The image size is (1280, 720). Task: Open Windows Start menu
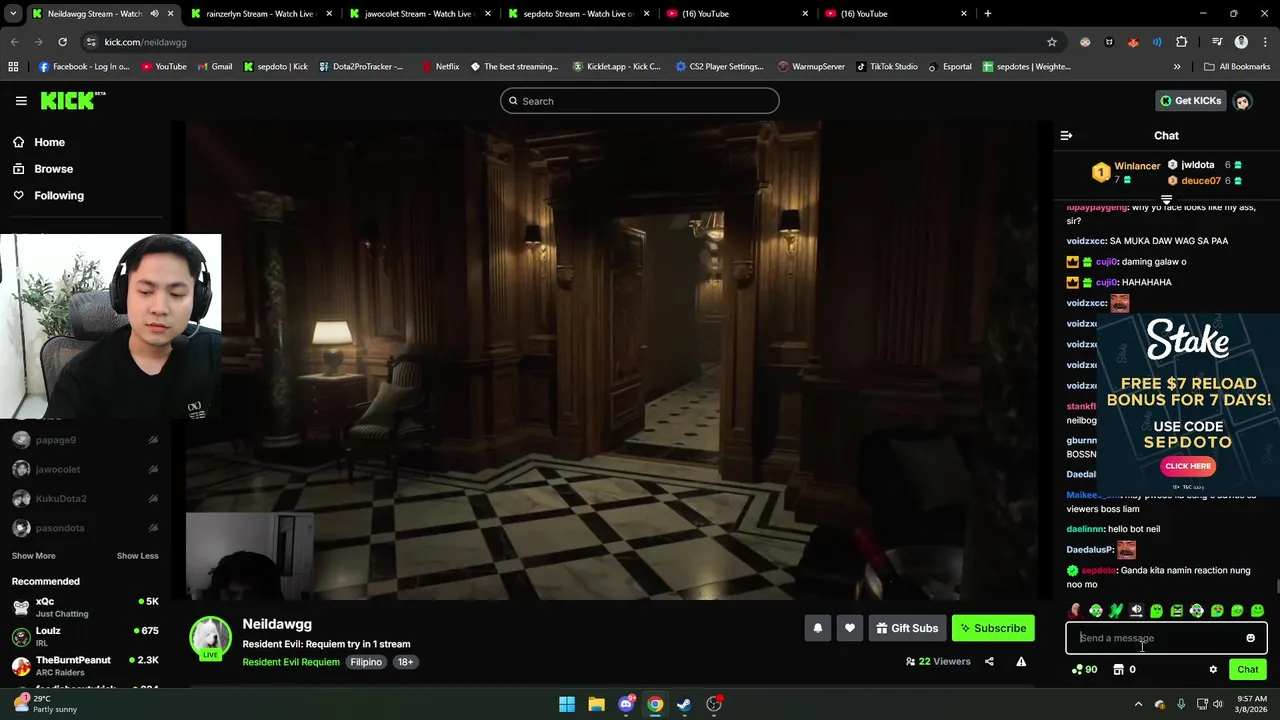click(x=567, y=704)
